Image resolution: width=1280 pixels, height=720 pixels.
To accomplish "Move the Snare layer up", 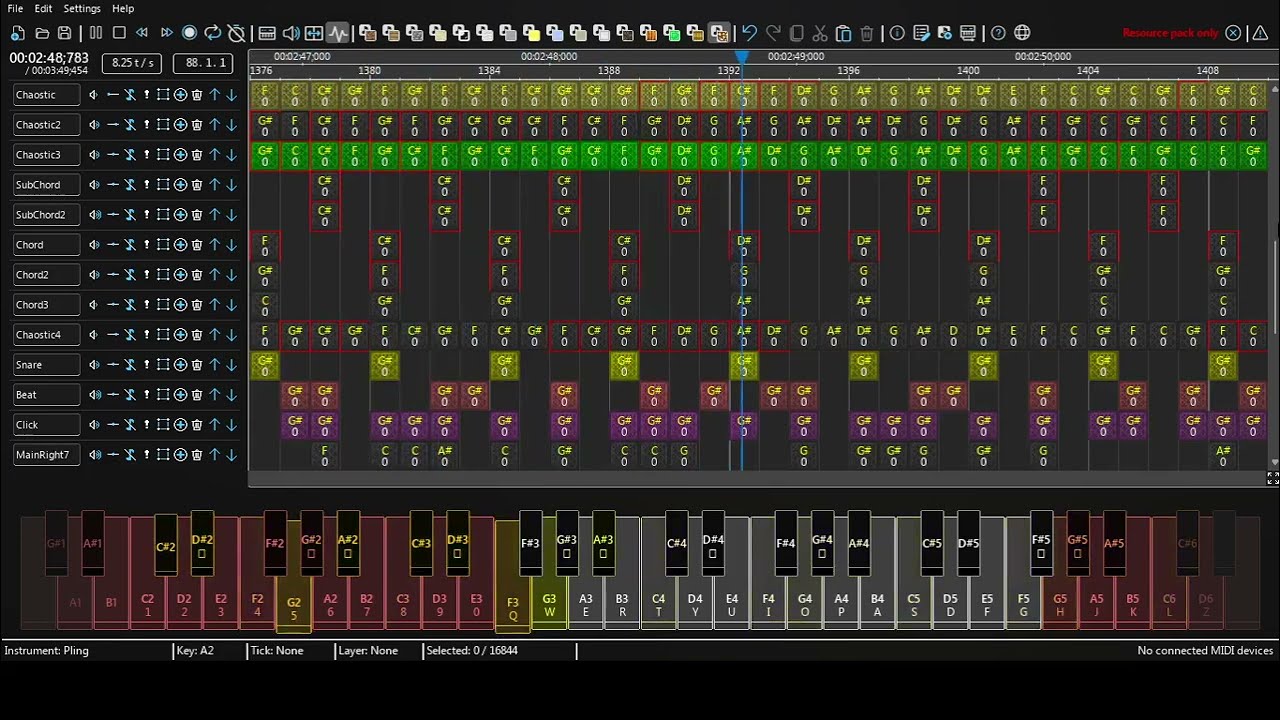I will tap(214, 365).
